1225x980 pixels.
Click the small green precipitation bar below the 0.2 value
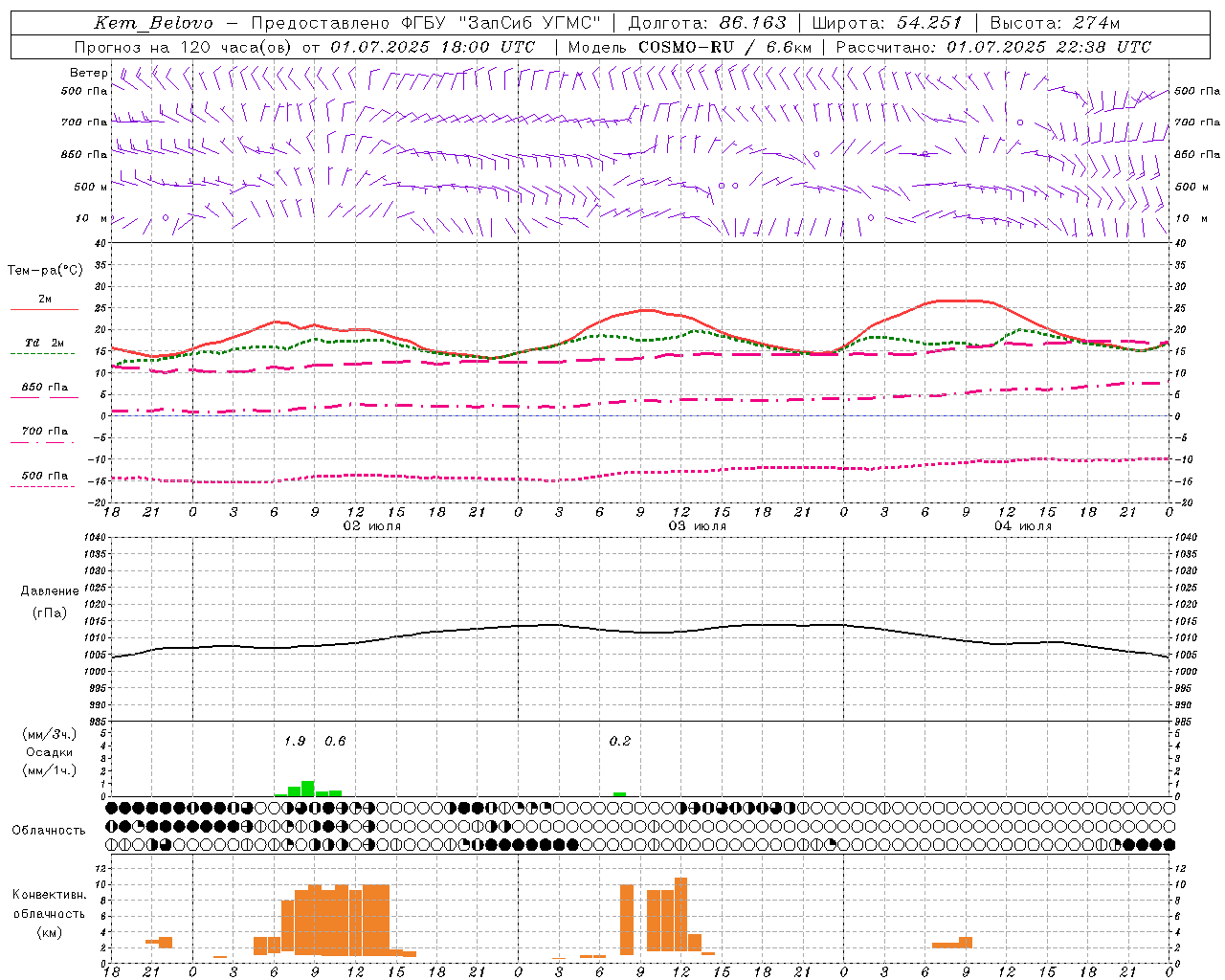[619, 794]
